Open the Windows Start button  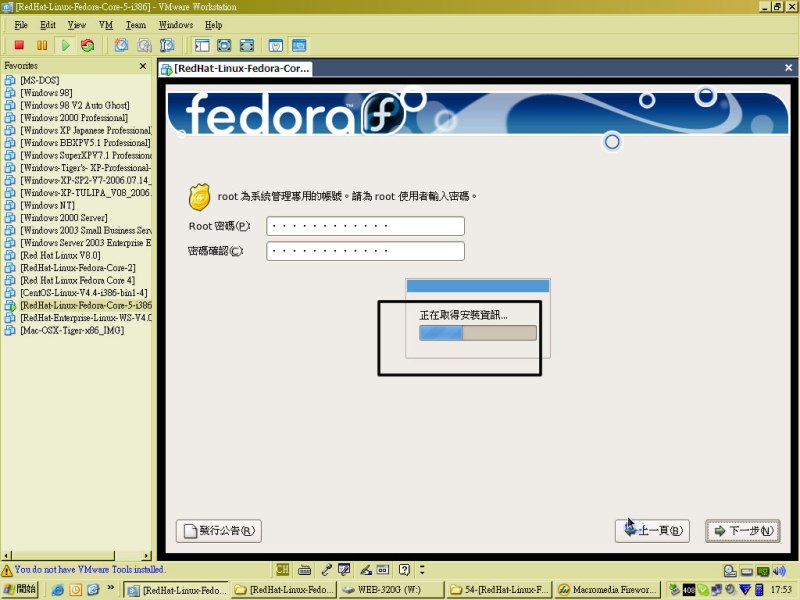[x=20, y=589]
